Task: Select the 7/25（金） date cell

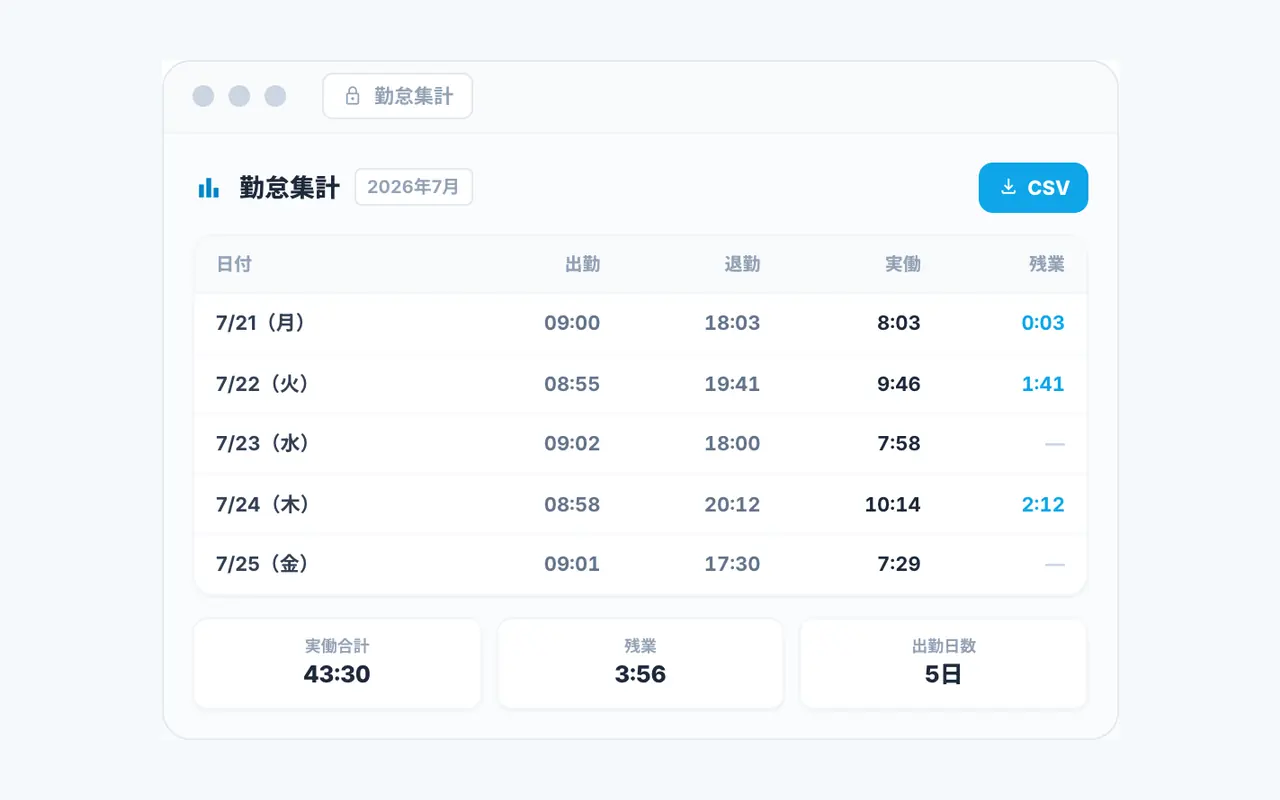Action: click(x=264, y=564)
